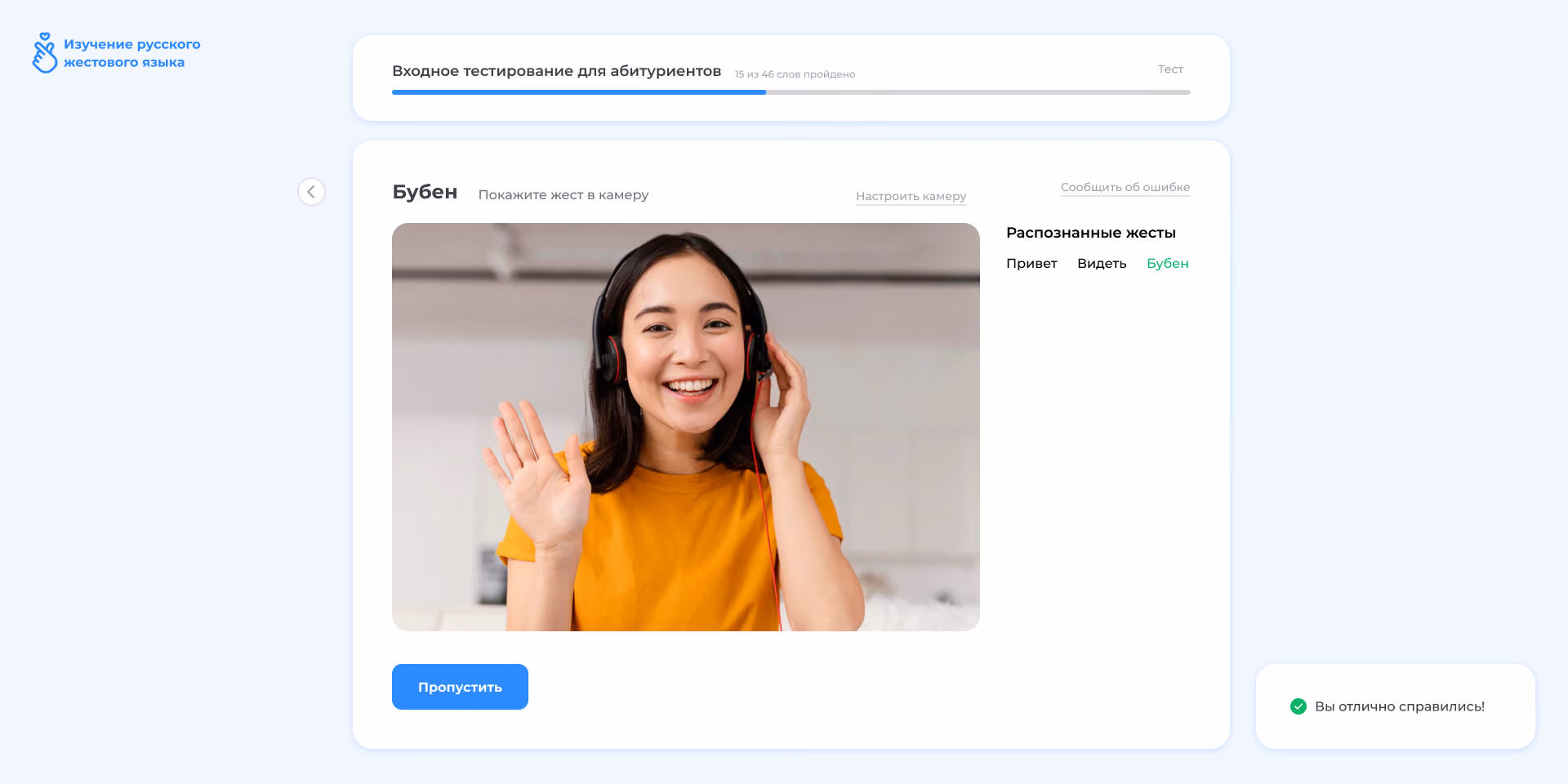The image size is (1568, 784).
Task: Click the Вы отлично справились! notification
Action: tap(1395, 706)
